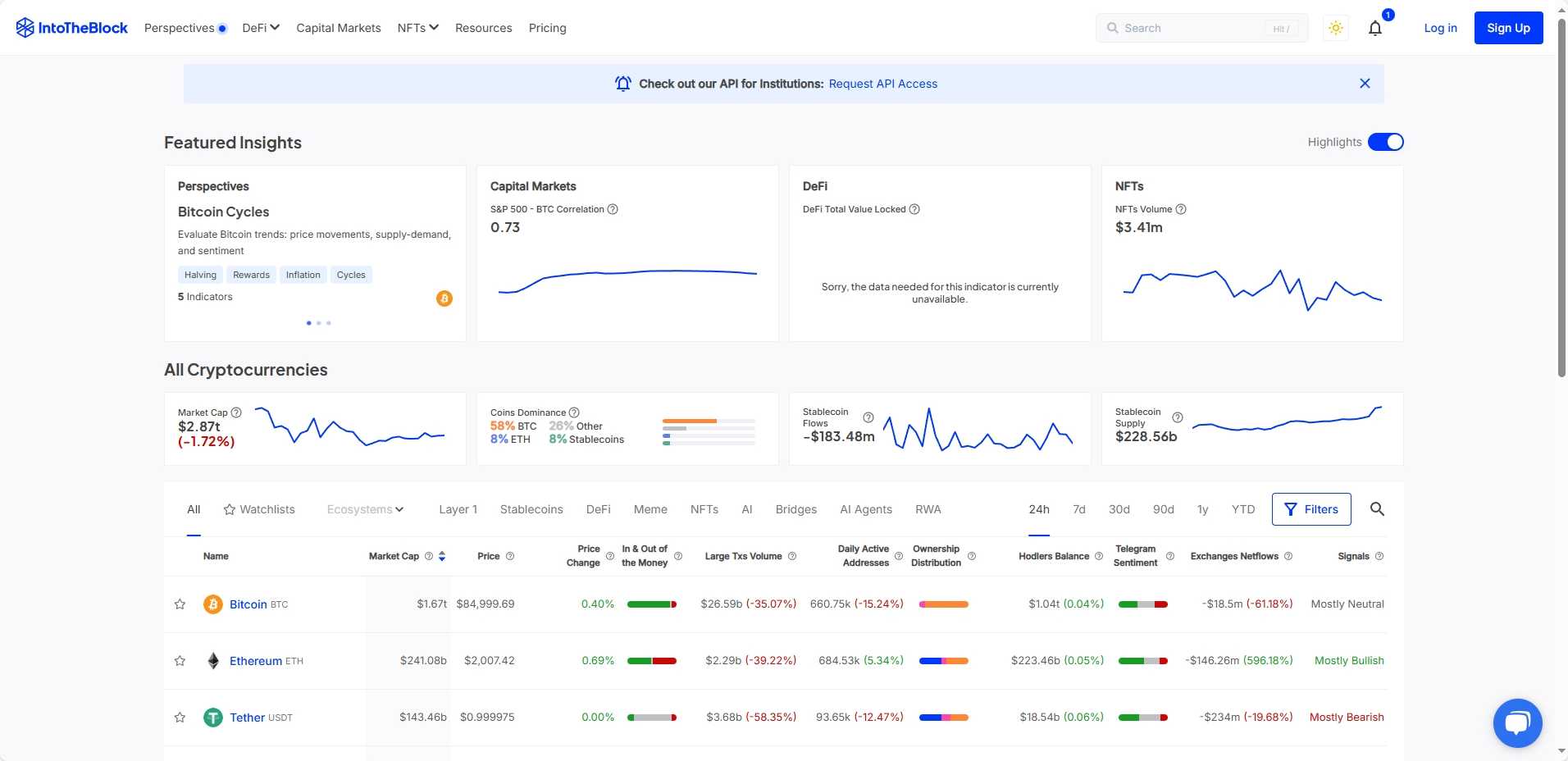Viewport: 1568px width, 761px height.
Task: Open the Ecosystems dropdown
Action: (365, 509)
